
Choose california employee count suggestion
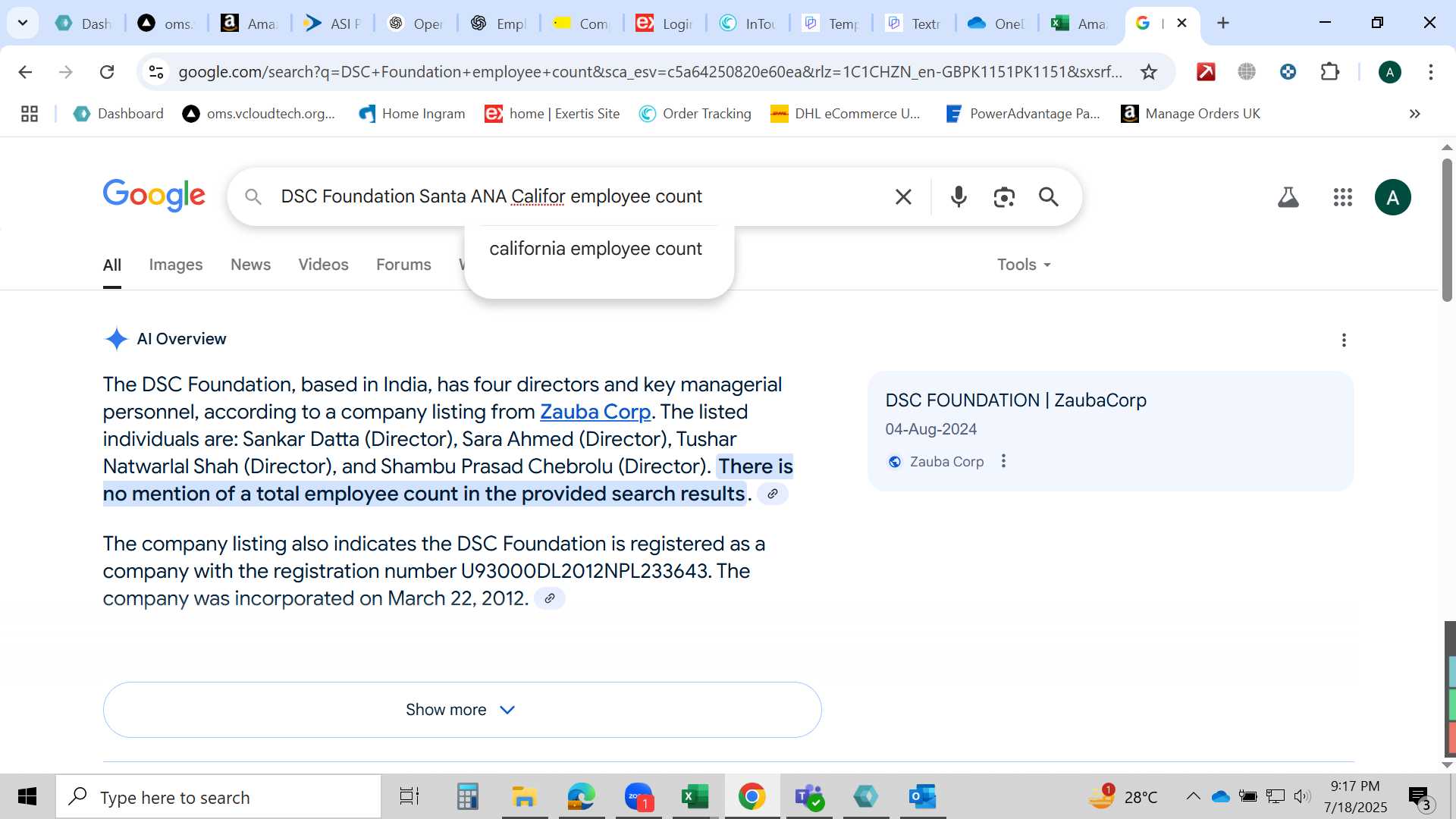[x=596, y=249]
